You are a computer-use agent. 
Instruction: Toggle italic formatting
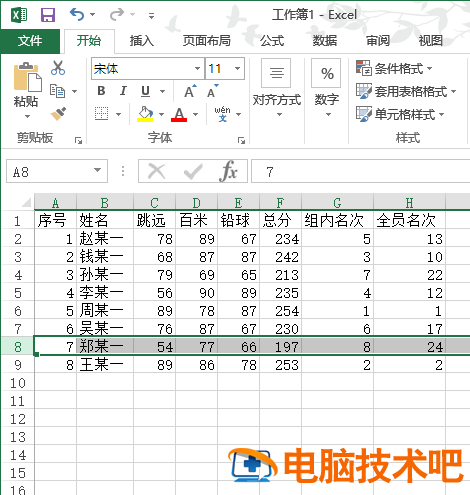pos(123,91)
